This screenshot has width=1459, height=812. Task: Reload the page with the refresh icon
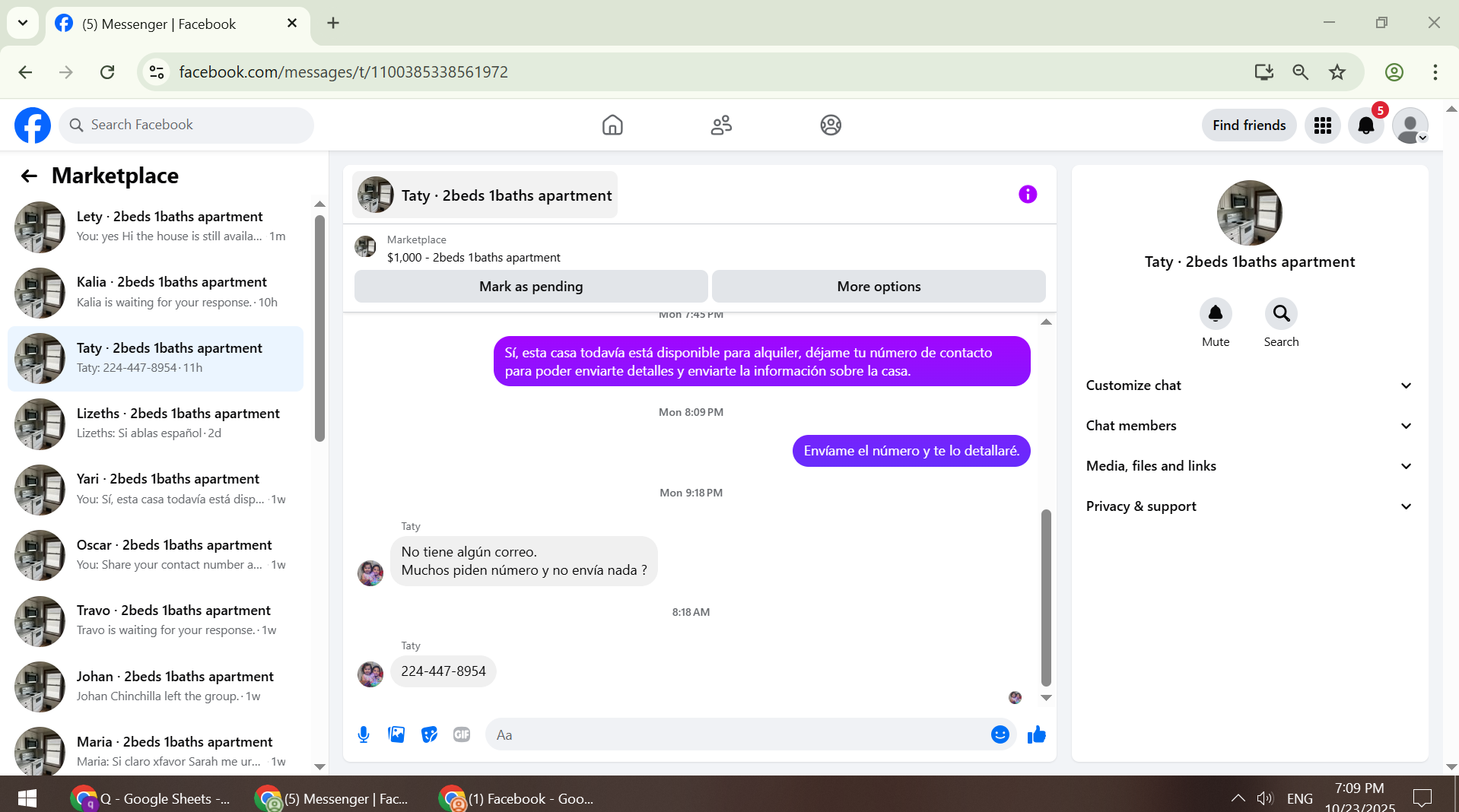point(107,72)
